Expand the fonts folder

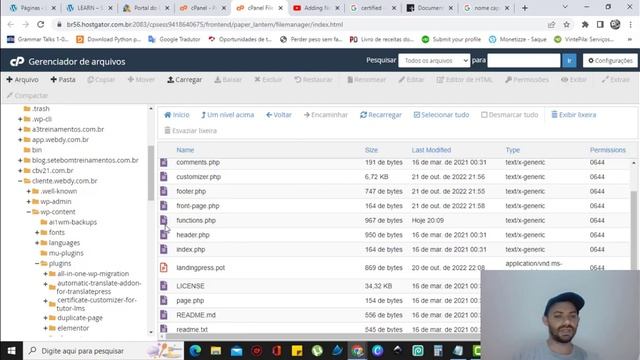(x=37, y=232)
